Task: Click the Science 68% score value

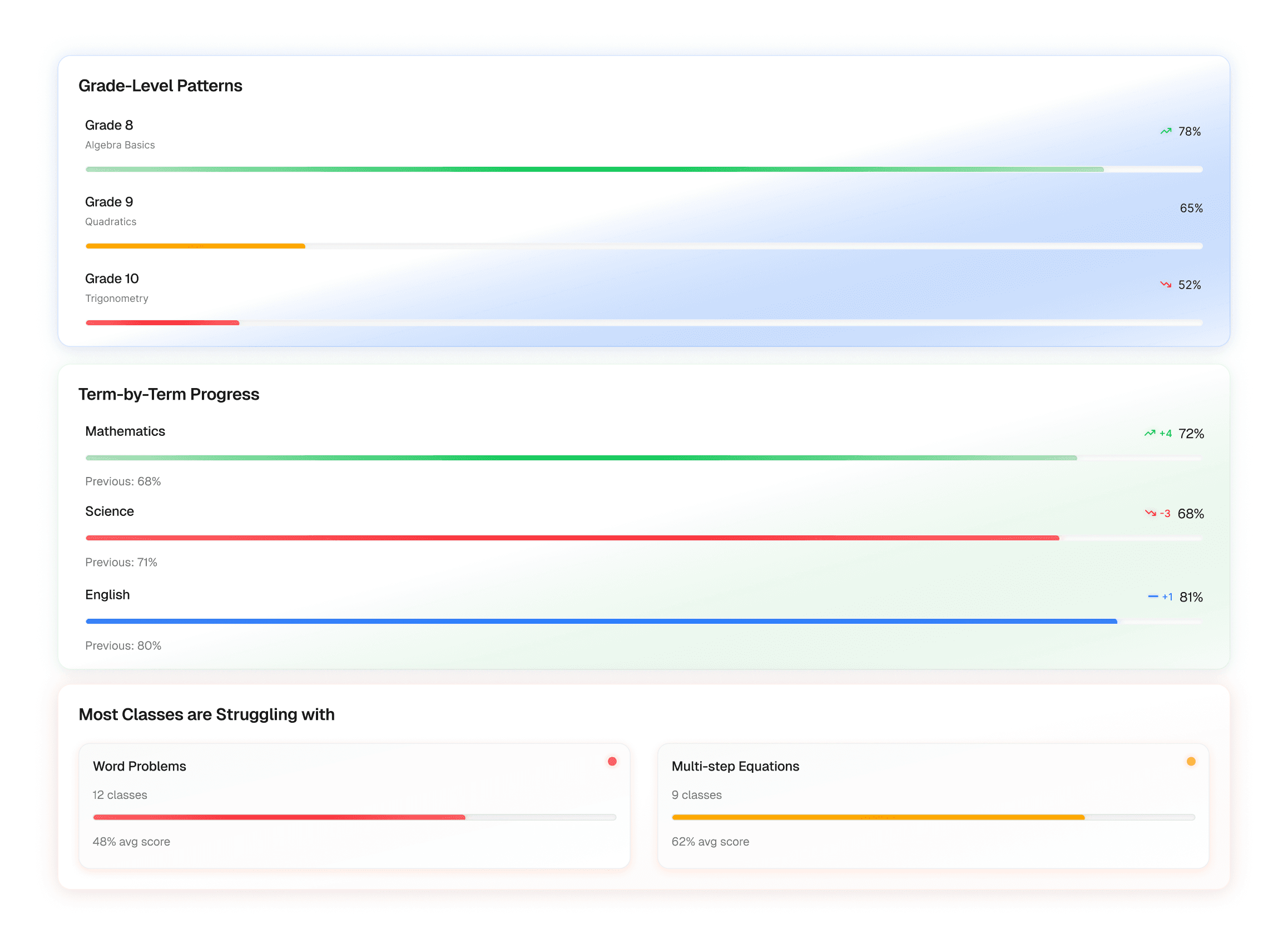Action: tap(1190, 514)
